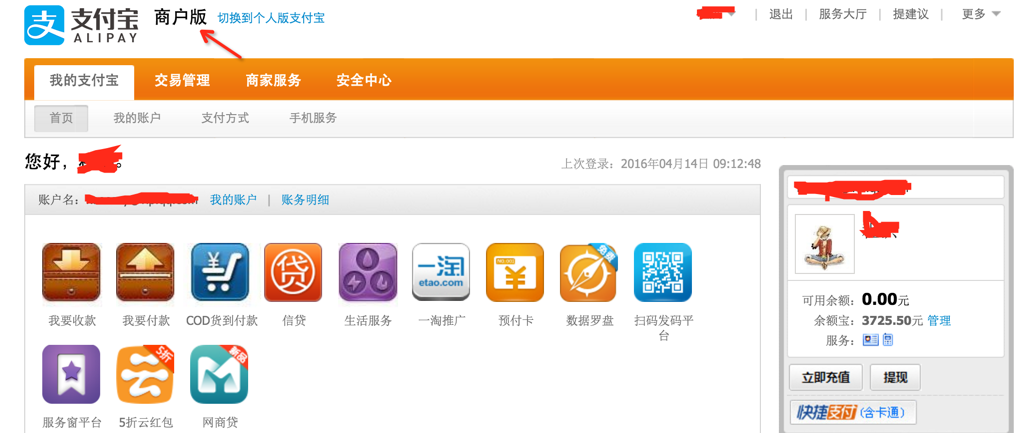Open 服务窗平台 star icon
The image size is (1027, 433).
coord(71,374)
